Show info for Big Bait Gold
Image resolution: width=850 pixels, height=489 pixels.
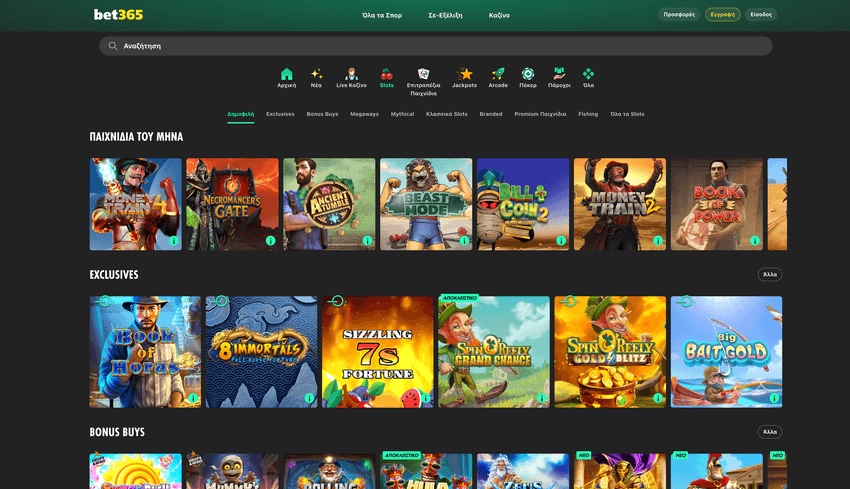(x=774, y=398)
